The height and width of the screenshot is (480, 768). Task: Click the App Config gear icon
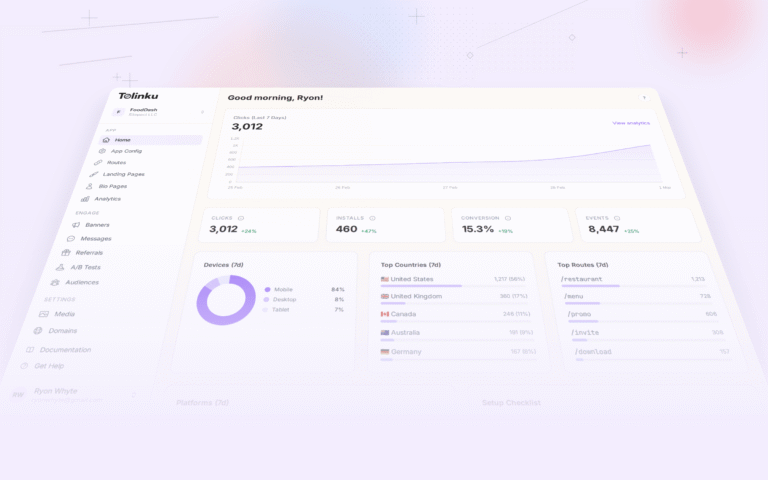(102, 151)
